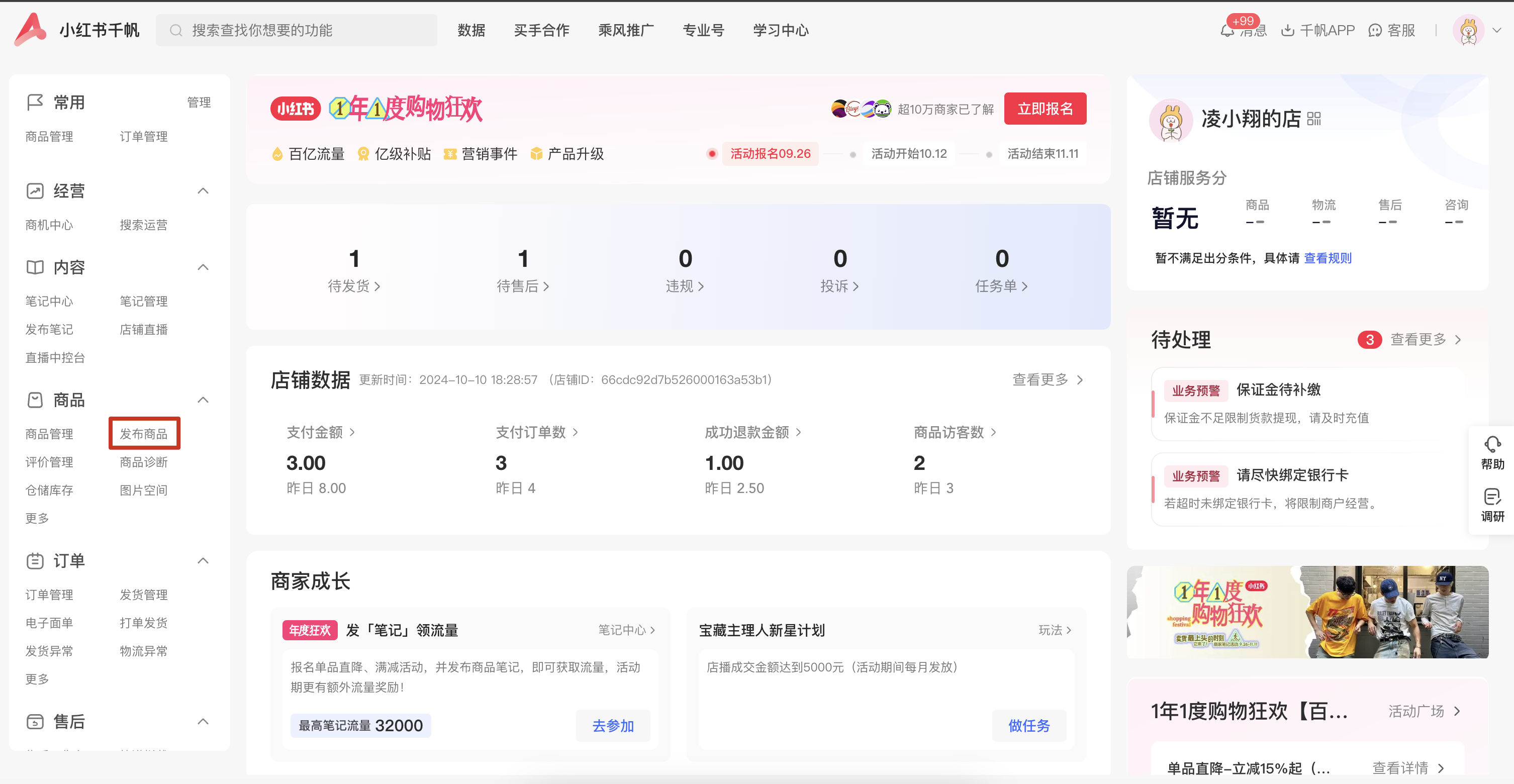Image resolution: width=1514 pixels, height=784 pixels.
Task: Open the 任务单 count
Action: tap(1001, 271)
